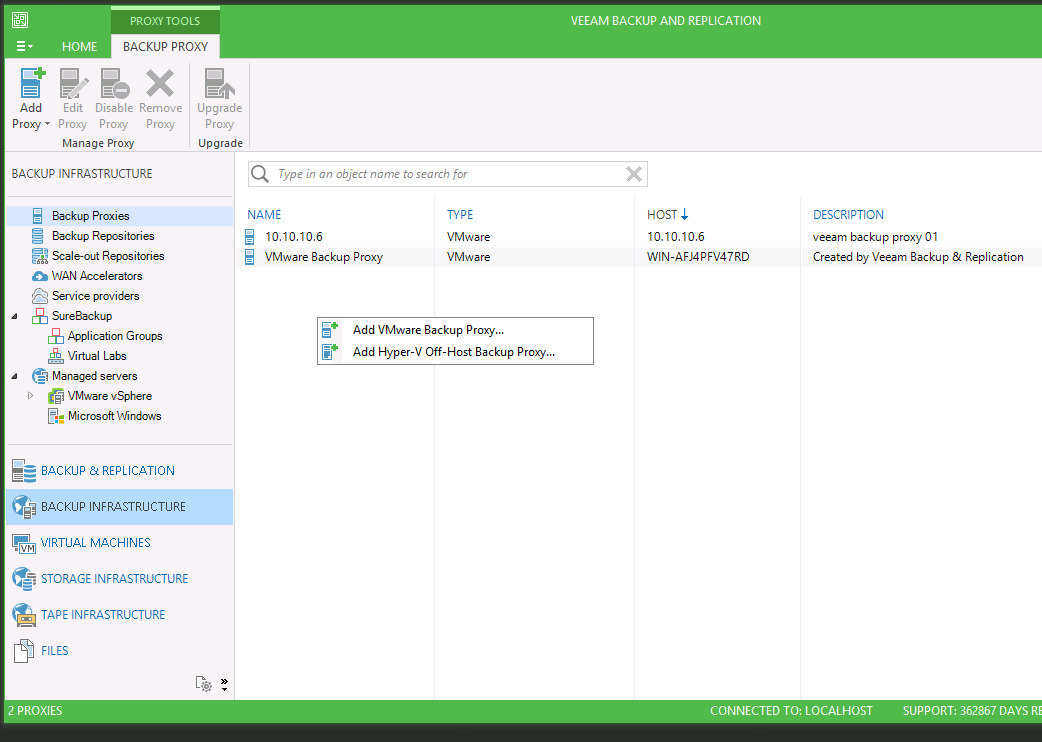Image resolution: width=1042 pixels, height=742 pixels.
Task: Click the Storage Infrastructure pane icon
Action: (25, 579)
